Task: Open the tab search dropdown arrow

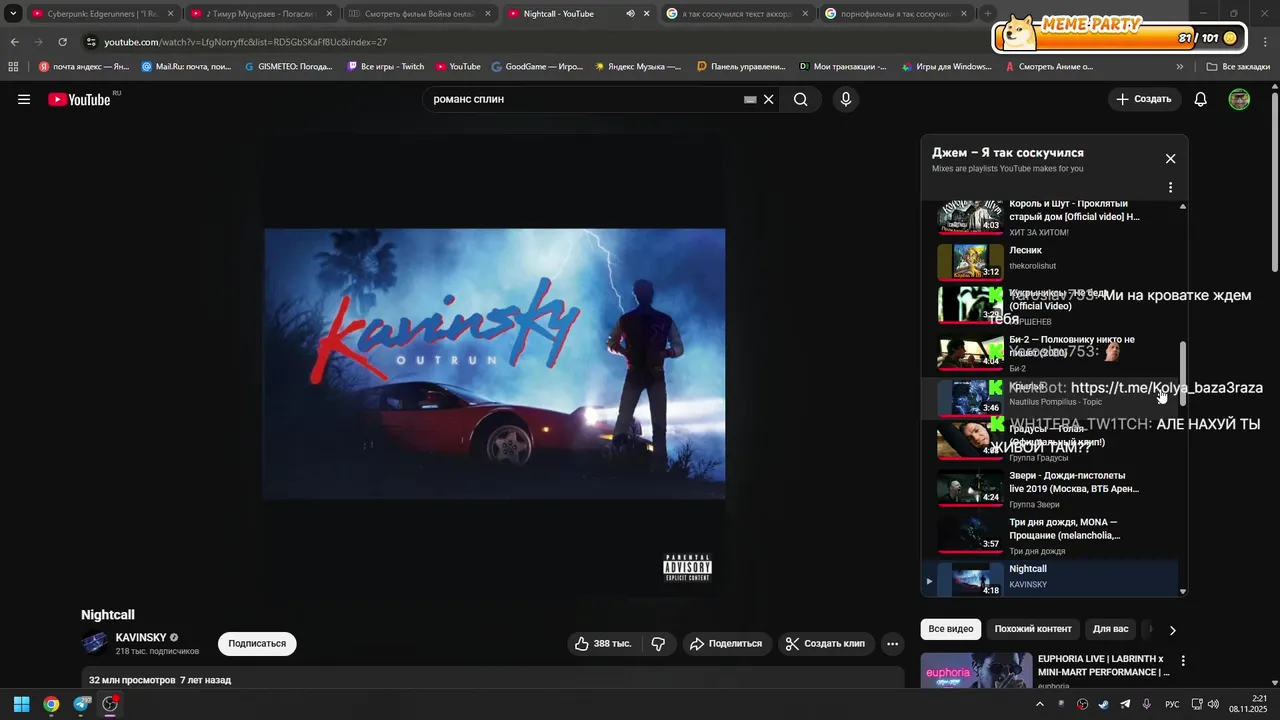Action: click(x=13, y=14)
